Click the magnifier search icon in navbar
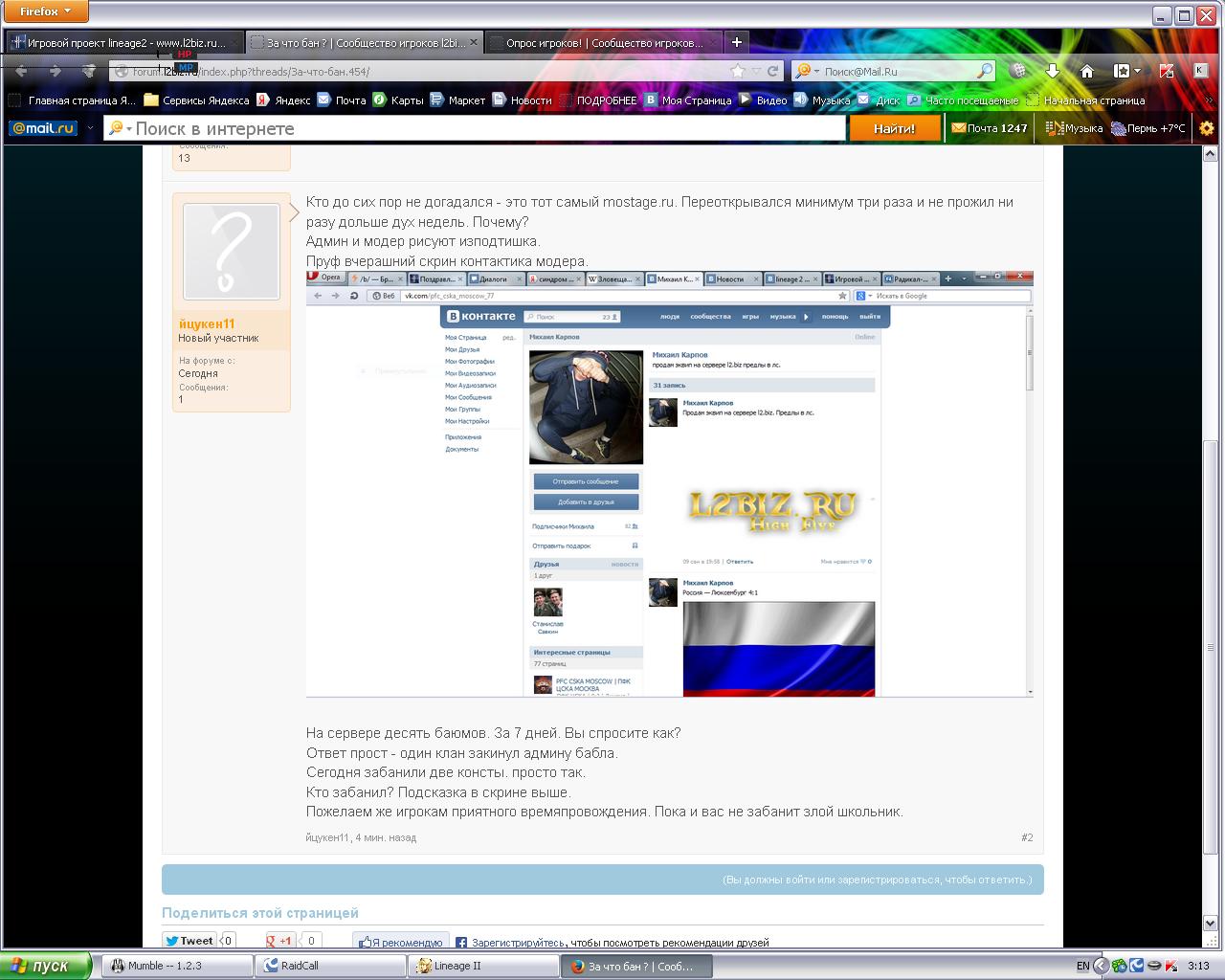This screenshot has height=980, width=1225. coord(985,71)
